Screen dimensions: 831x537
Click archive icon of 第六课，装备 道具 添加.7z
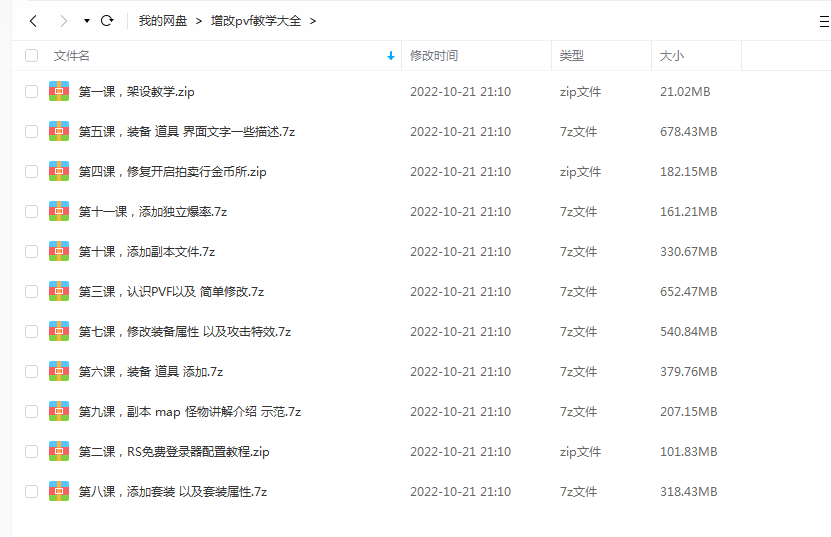pyautogui.click(x=59, y=371)
